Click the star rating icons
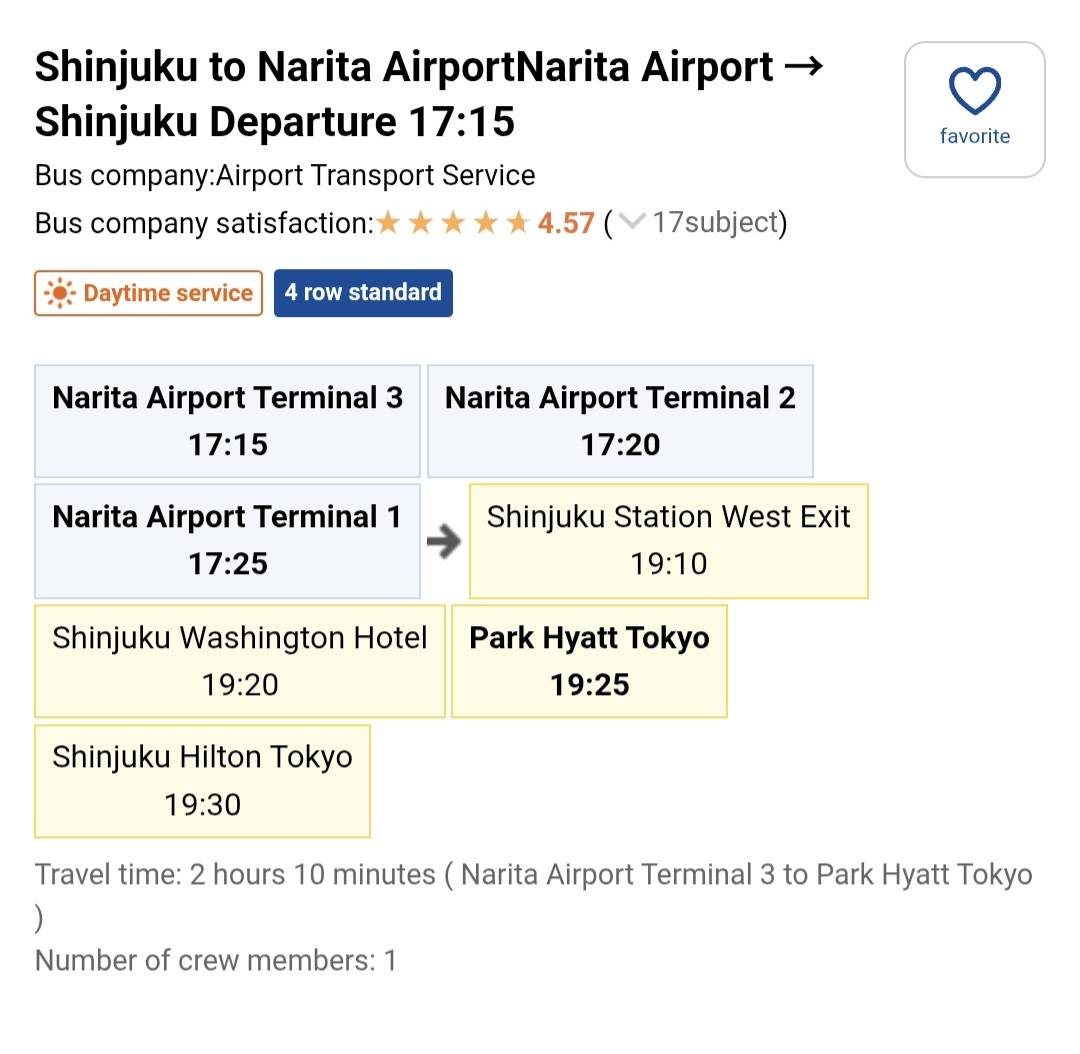This screenshot has height=1054, width=1080. tap(452, 223)
